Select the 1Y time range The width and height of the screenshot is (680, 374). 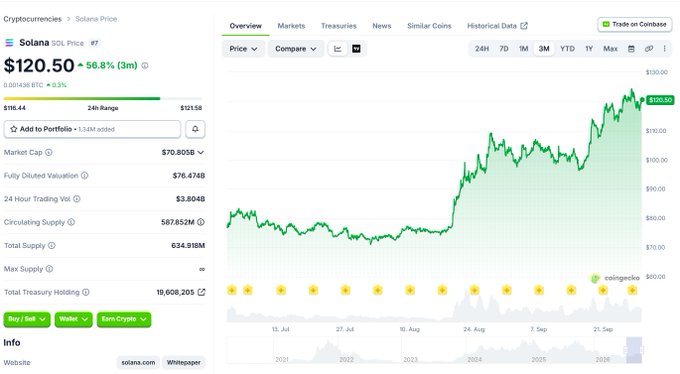[589, 49]
